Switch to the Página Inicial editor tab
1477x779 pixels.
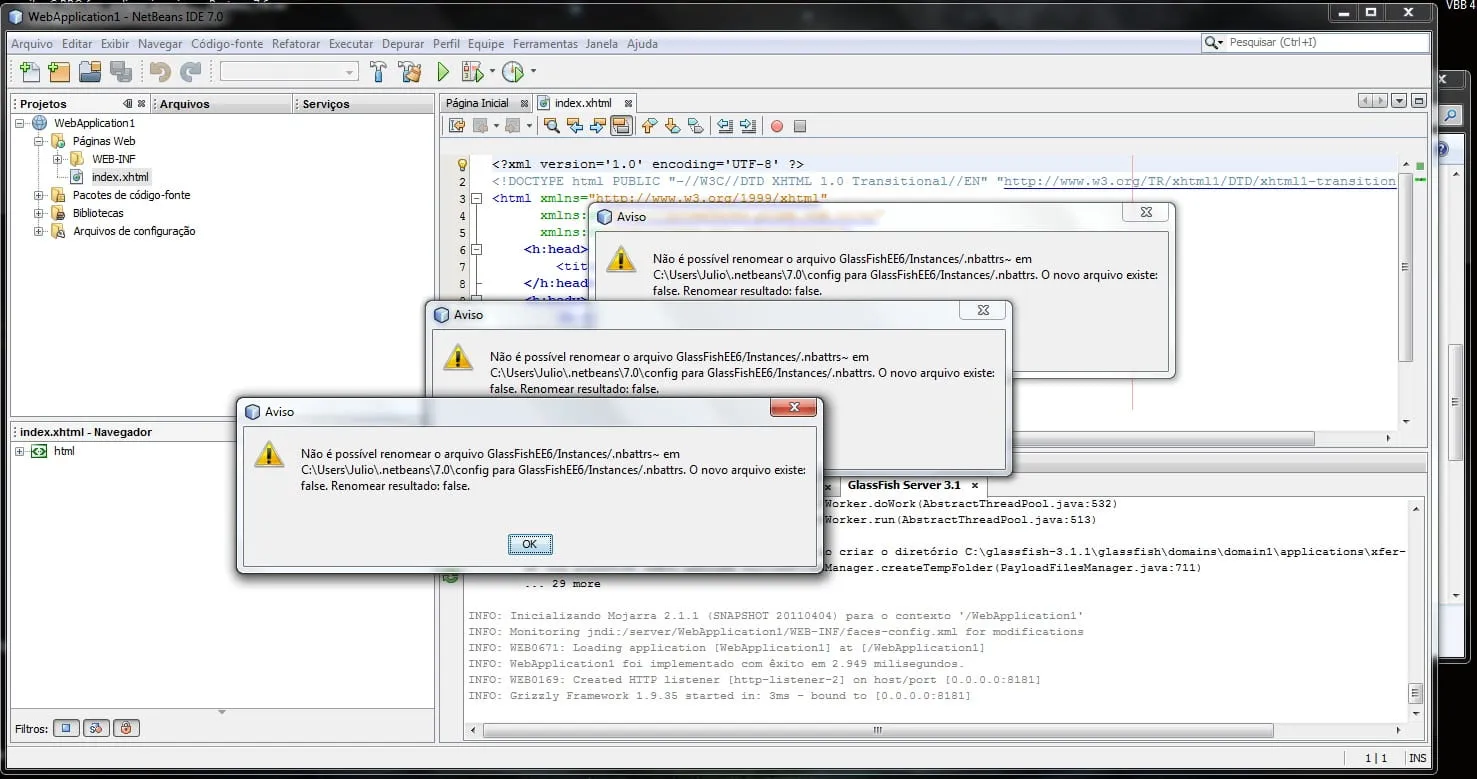[477, 103]
